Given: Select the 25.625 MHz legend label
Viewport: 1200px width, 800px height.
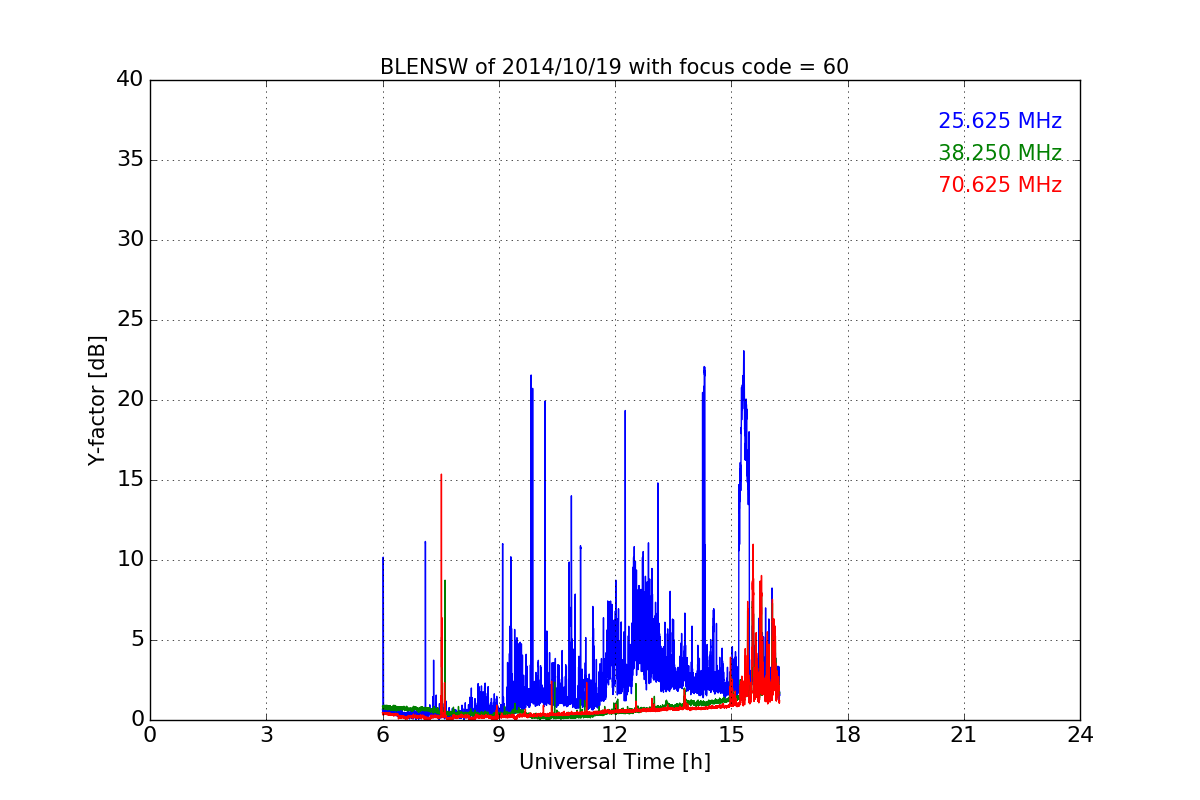Looking at the screenshot, I should pyautogui.click(x=1000, y=121).
